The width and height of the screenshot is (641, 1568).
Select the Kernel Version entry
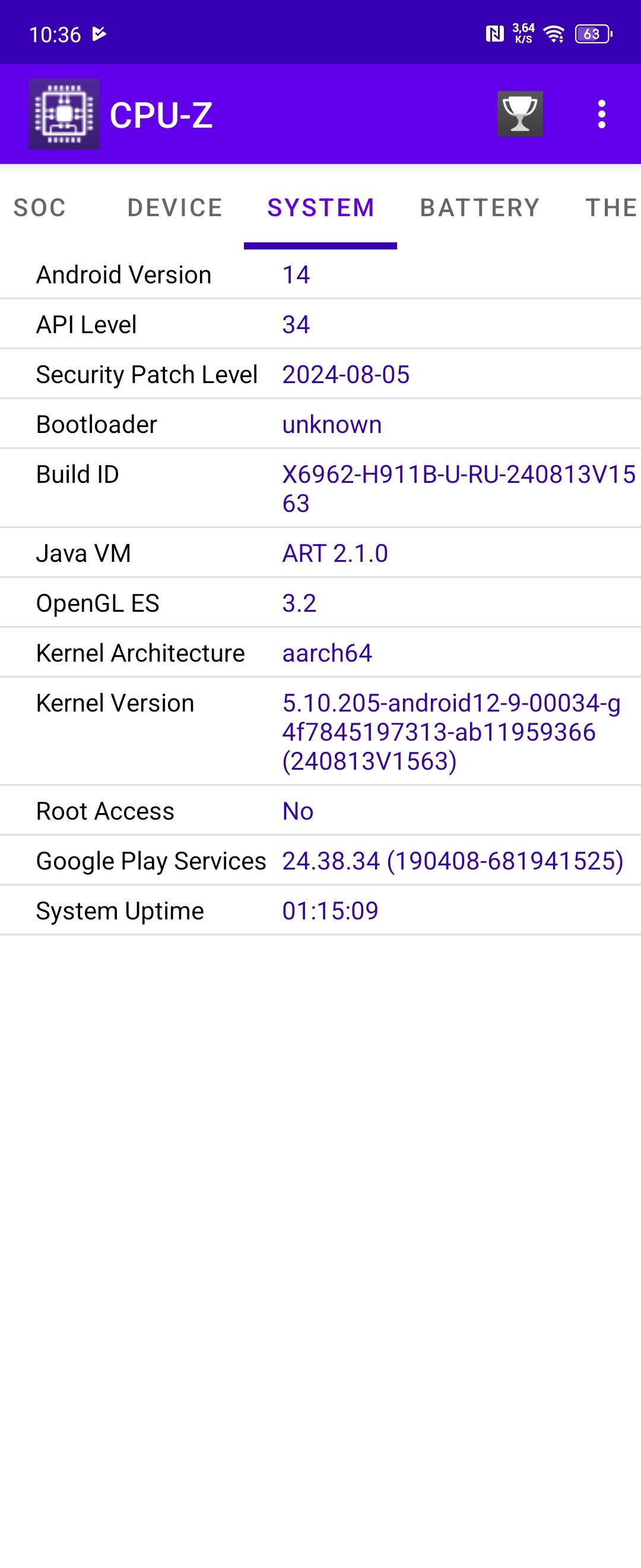pyautogui.click(x=320, y=732)
